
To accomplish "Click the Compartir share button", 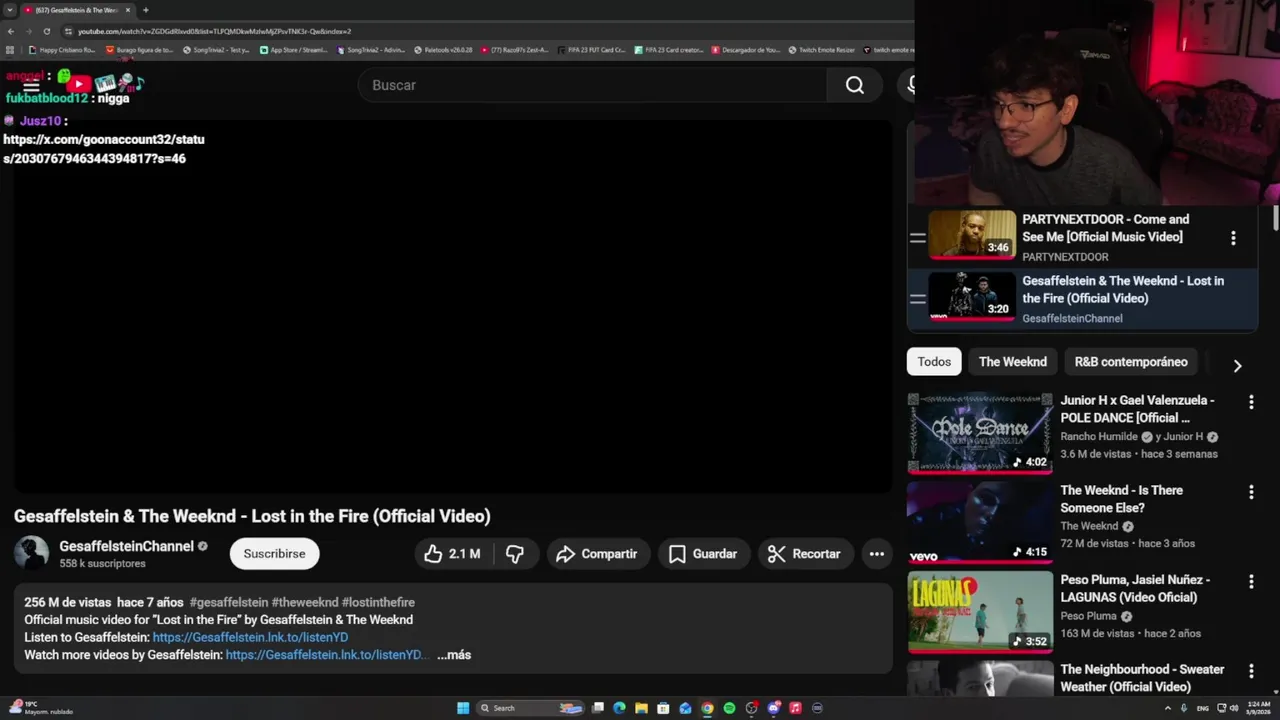I will [597, 554].
